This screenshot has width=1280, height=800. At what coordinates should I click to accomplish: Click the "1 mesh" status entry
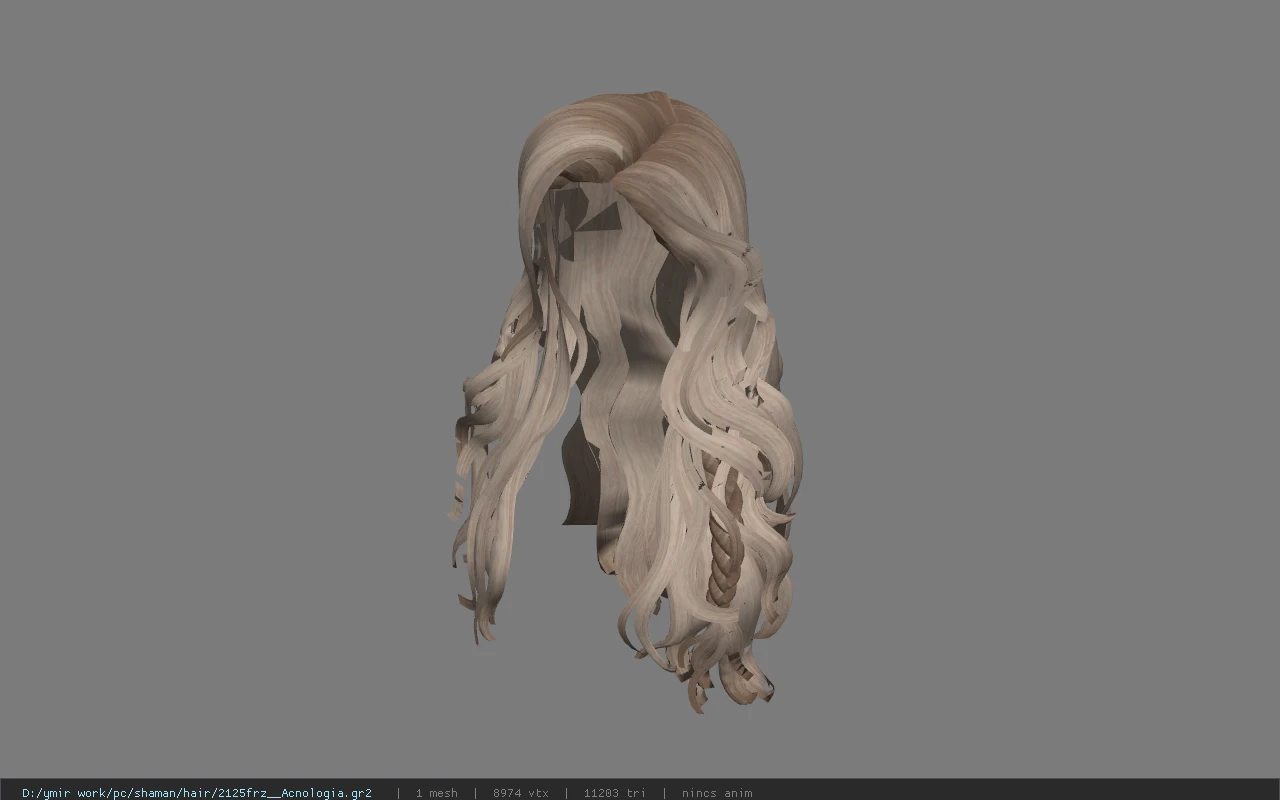pos(436,793)
